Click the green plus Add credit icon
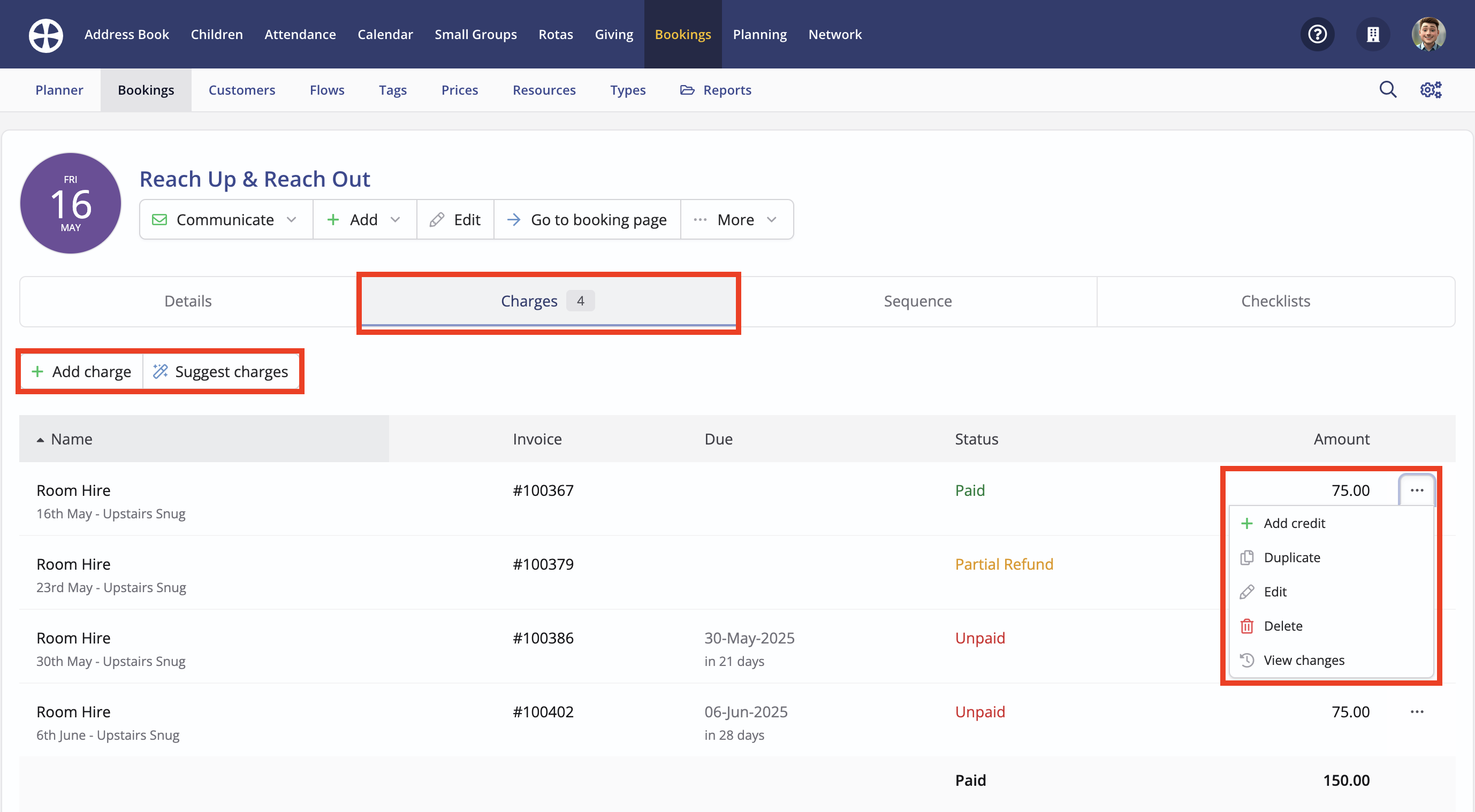 coord(1246,524)
